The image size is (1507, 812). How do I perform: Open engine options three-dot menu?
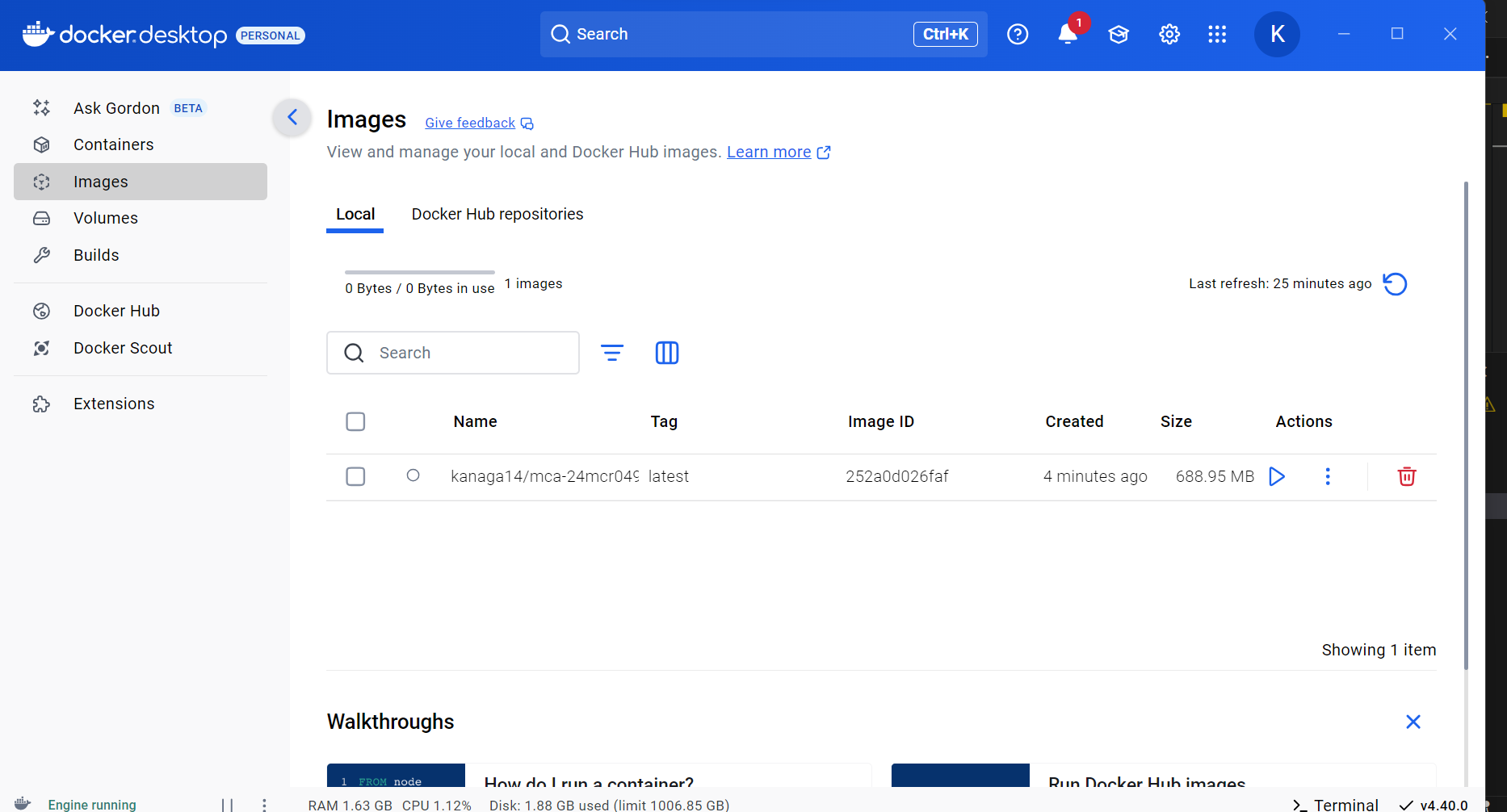tap(264, 805)
